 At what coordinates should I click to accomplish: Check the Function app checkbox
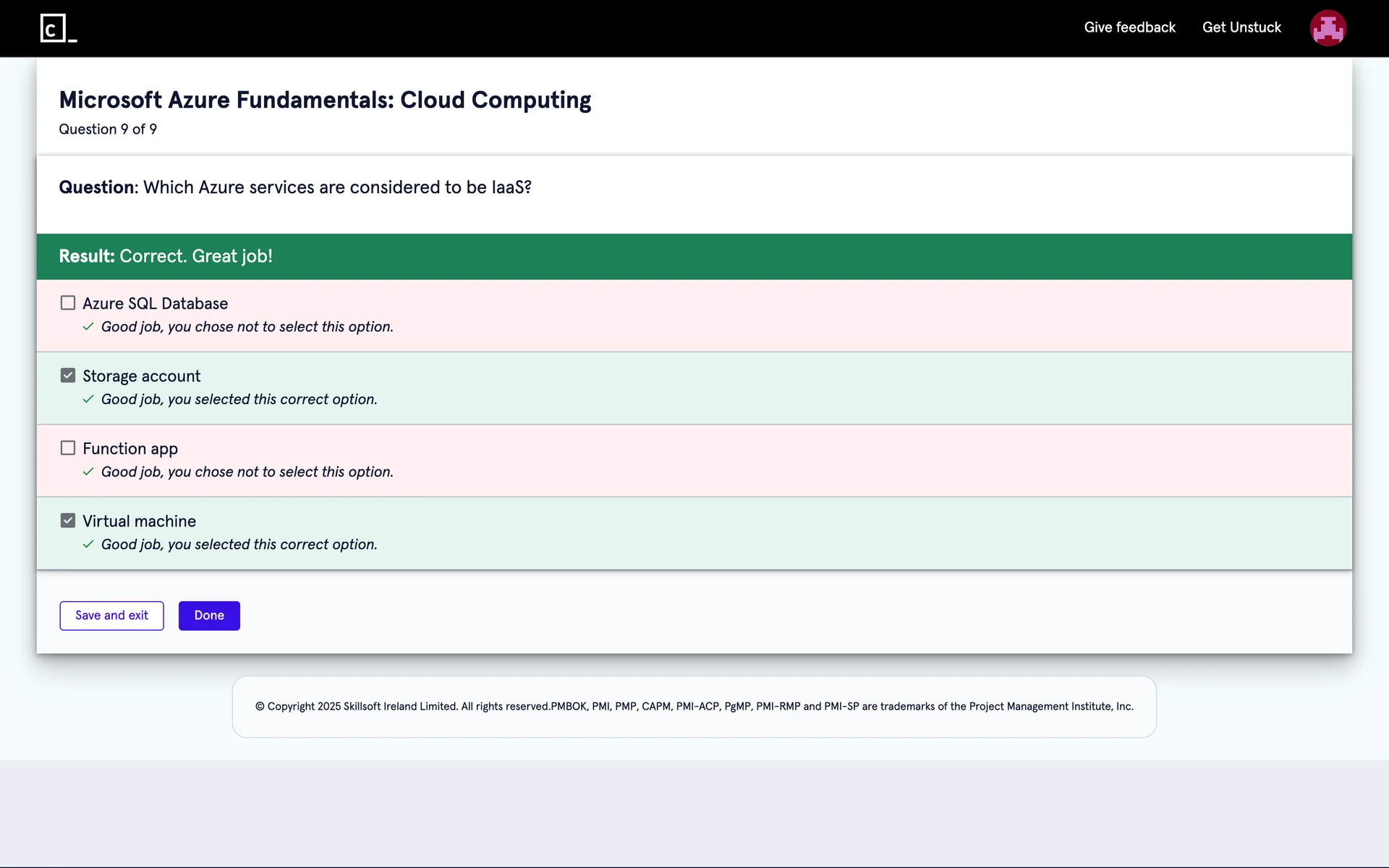[68, 448]
